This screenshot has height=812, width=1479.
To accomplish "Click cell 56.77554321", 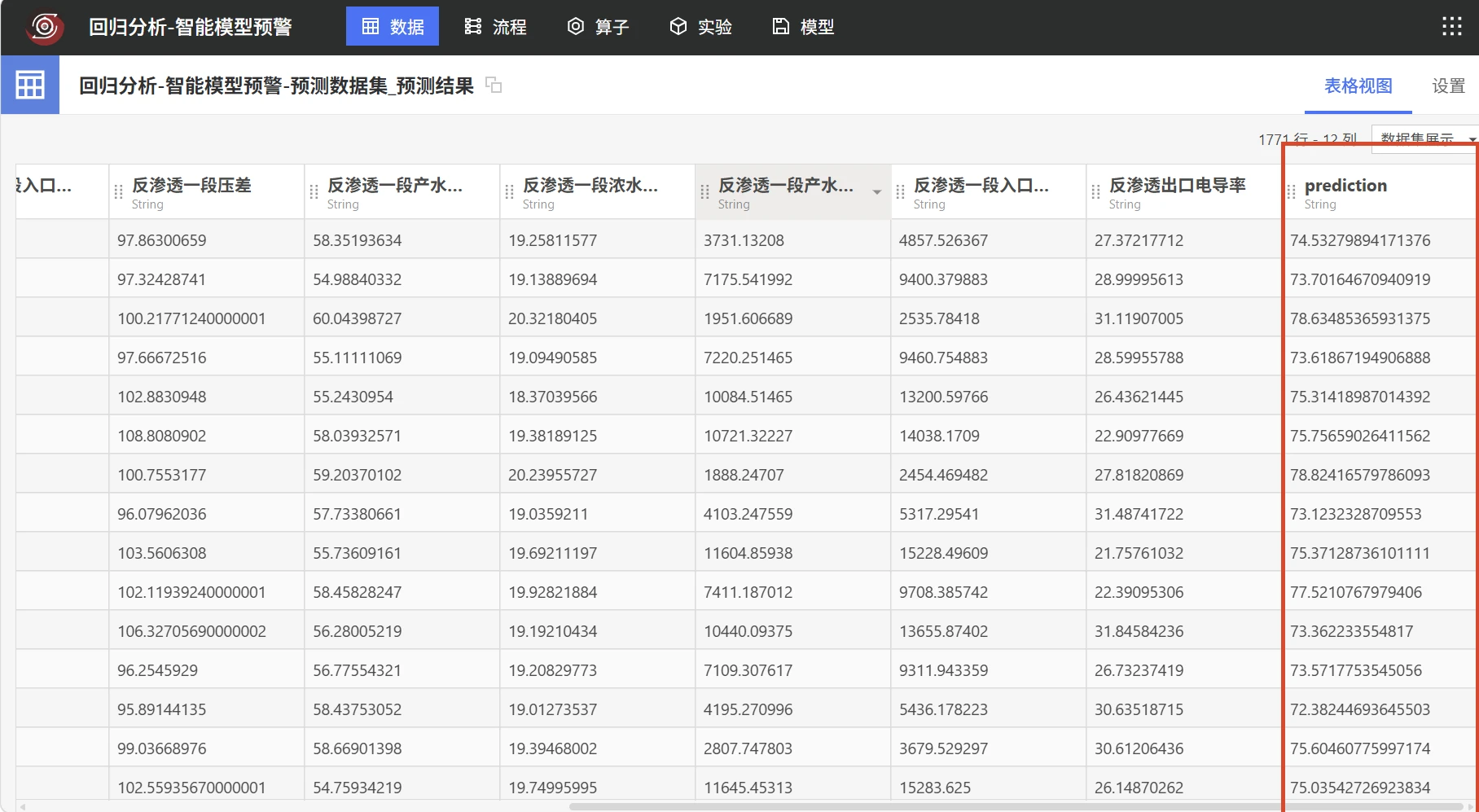I will [x=402, y=670].
